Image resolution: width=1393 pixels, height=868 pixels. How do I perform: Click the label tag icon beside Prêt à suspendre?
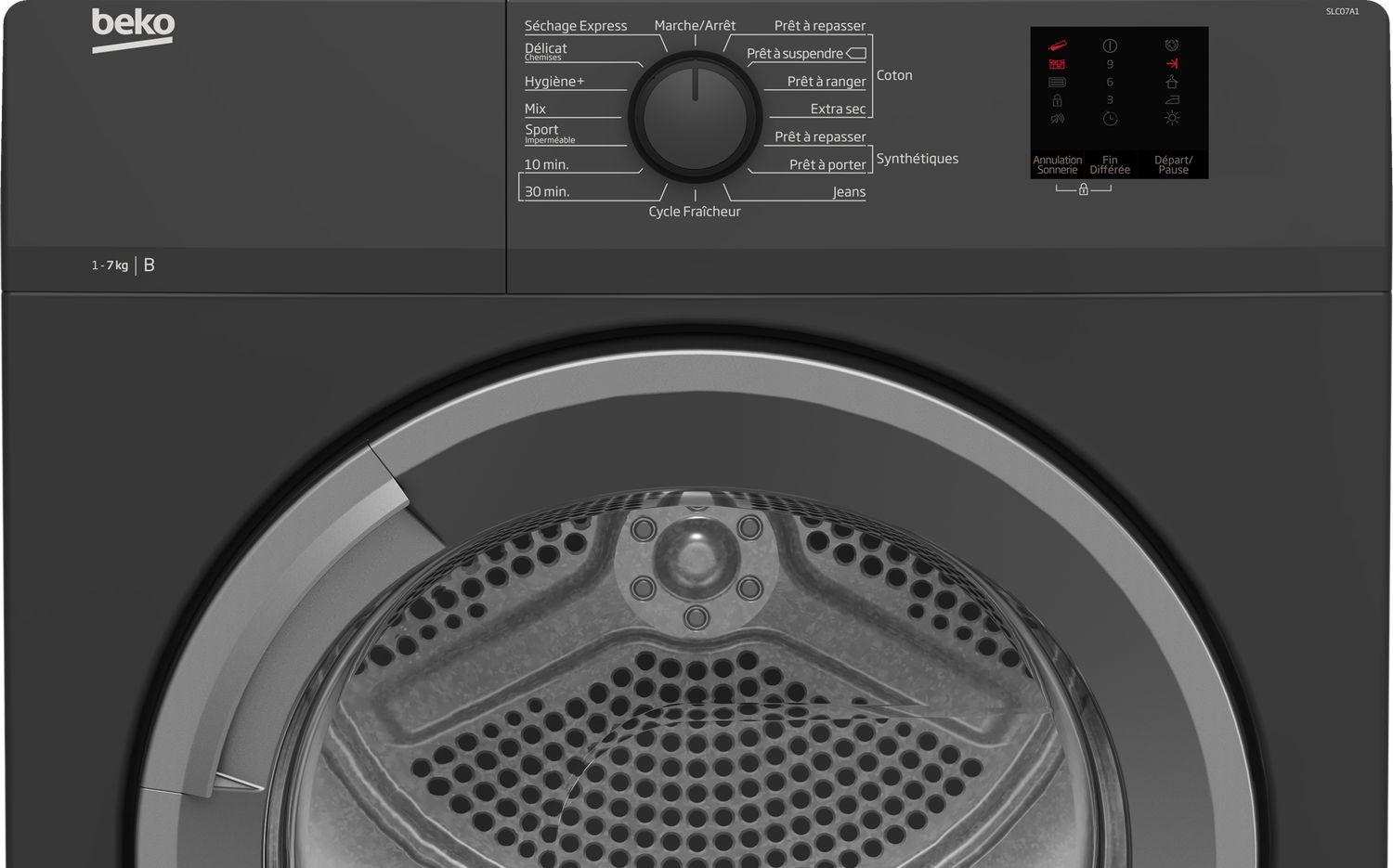tap(856, 54)
